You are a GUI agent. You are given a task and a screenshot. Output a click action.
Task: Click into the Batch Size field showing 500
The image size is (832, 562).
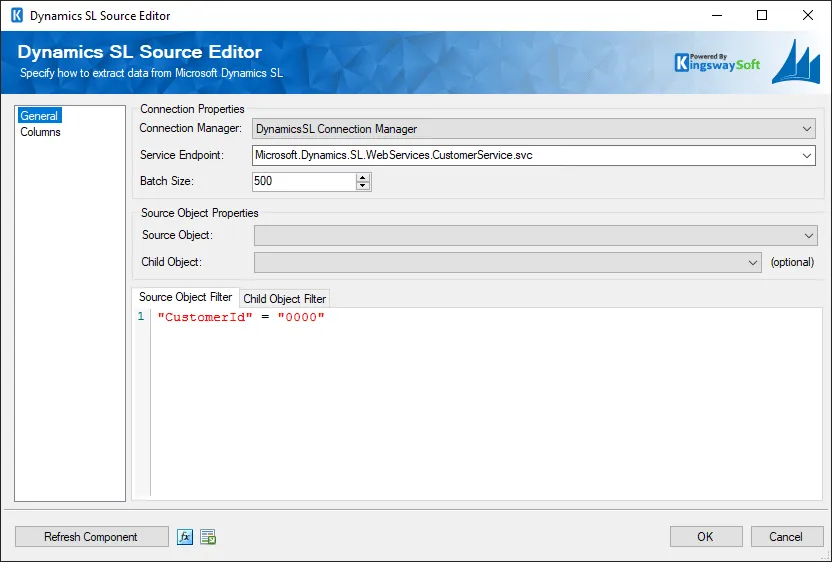coord(304,181)
